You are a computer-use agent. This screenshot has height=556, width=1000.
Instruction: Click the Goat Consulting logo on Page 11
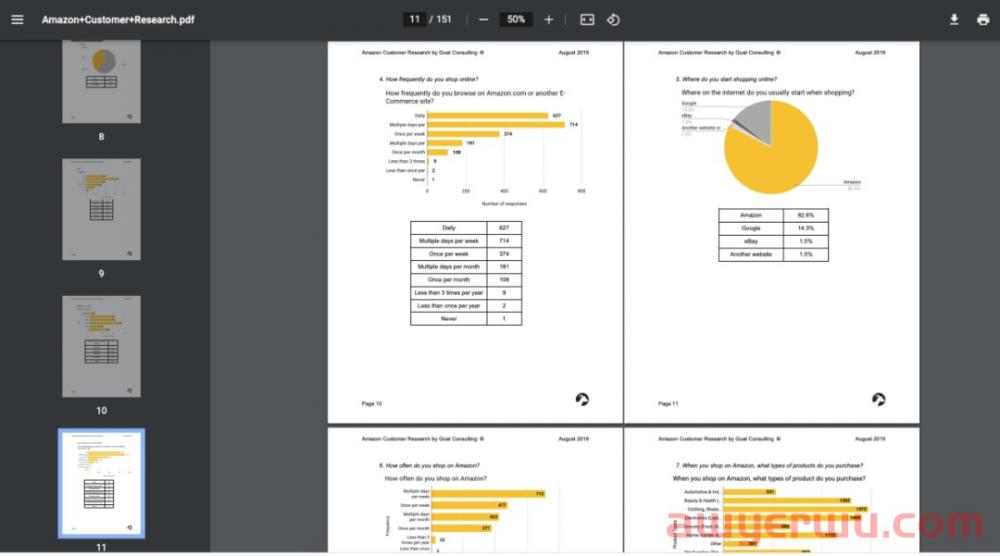click(879, 399)
